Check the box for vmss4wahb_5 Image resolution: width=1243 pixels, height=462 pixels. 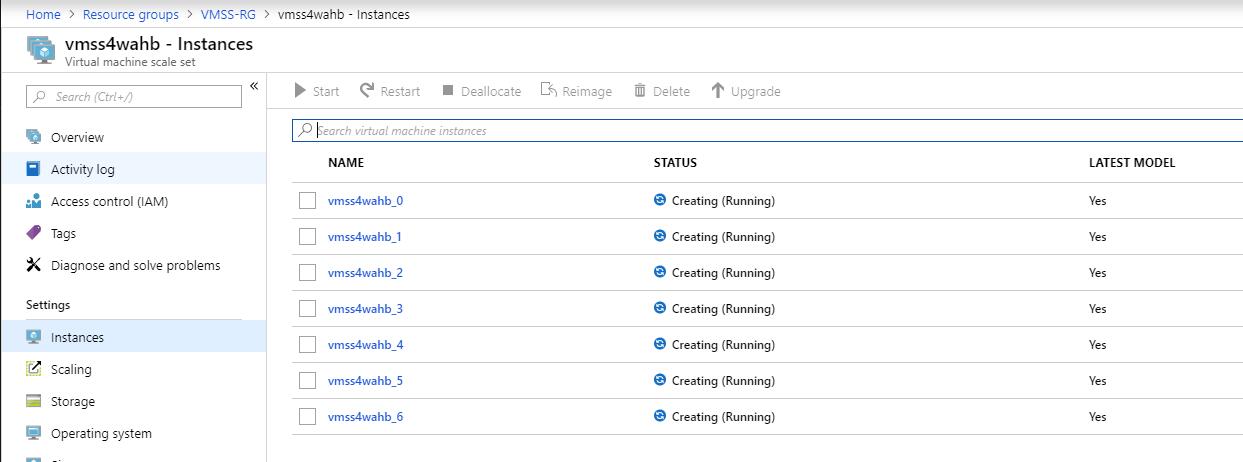pyautogui.click(x=307, y=380)
